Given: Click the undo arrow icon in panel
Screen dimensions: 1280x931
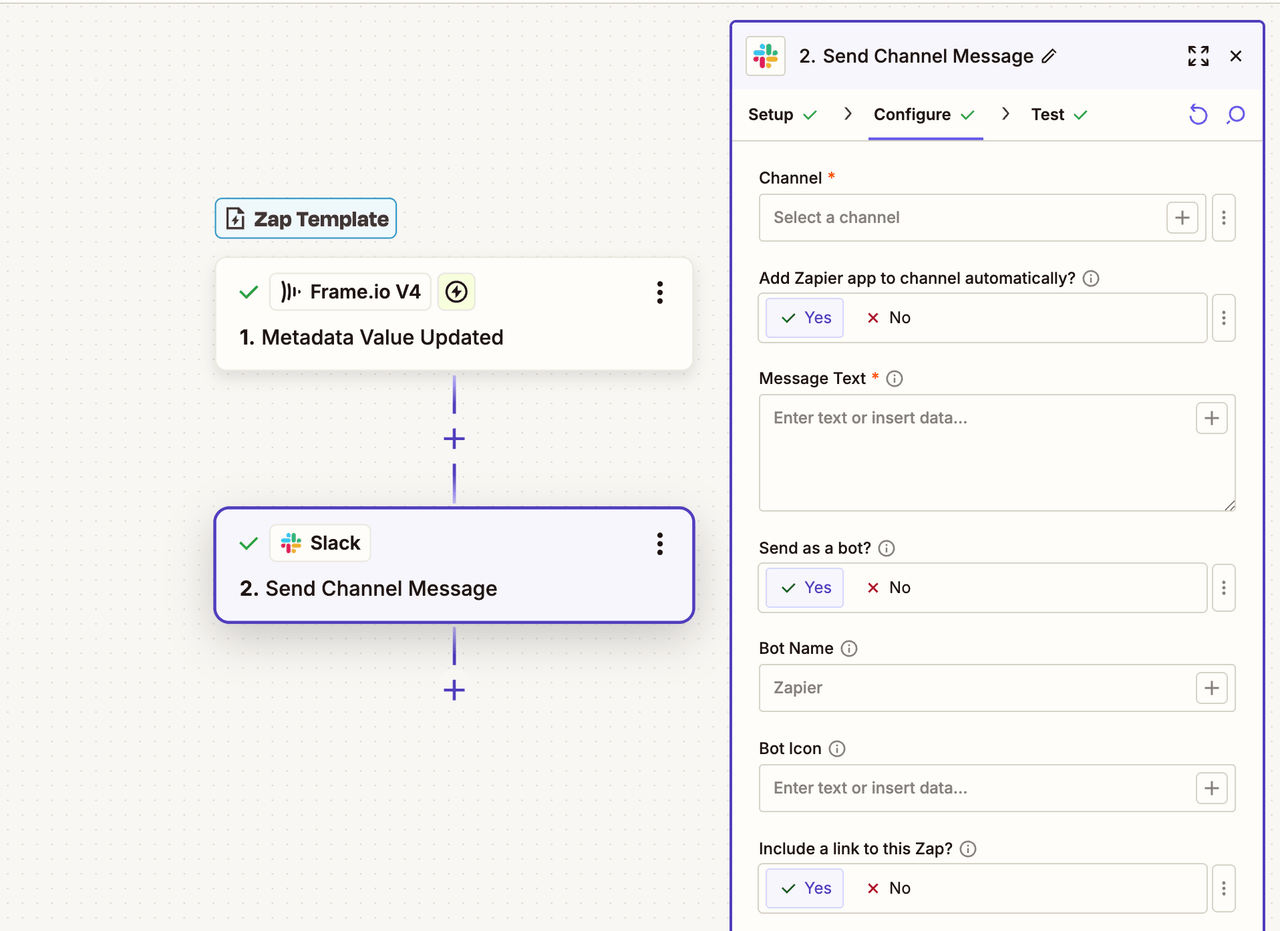Looking at the screenshot, I should pyautogui.click(x=1197, y=115).
